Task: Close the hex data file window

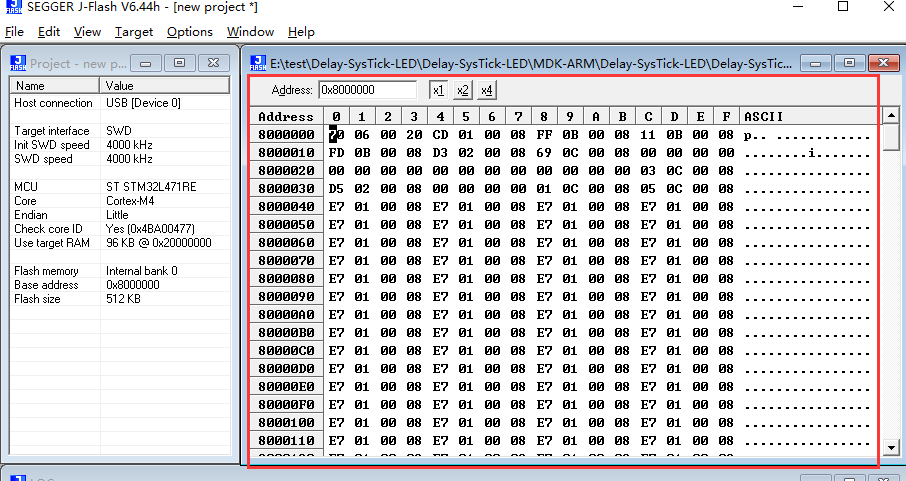Action: click(883, 63)
